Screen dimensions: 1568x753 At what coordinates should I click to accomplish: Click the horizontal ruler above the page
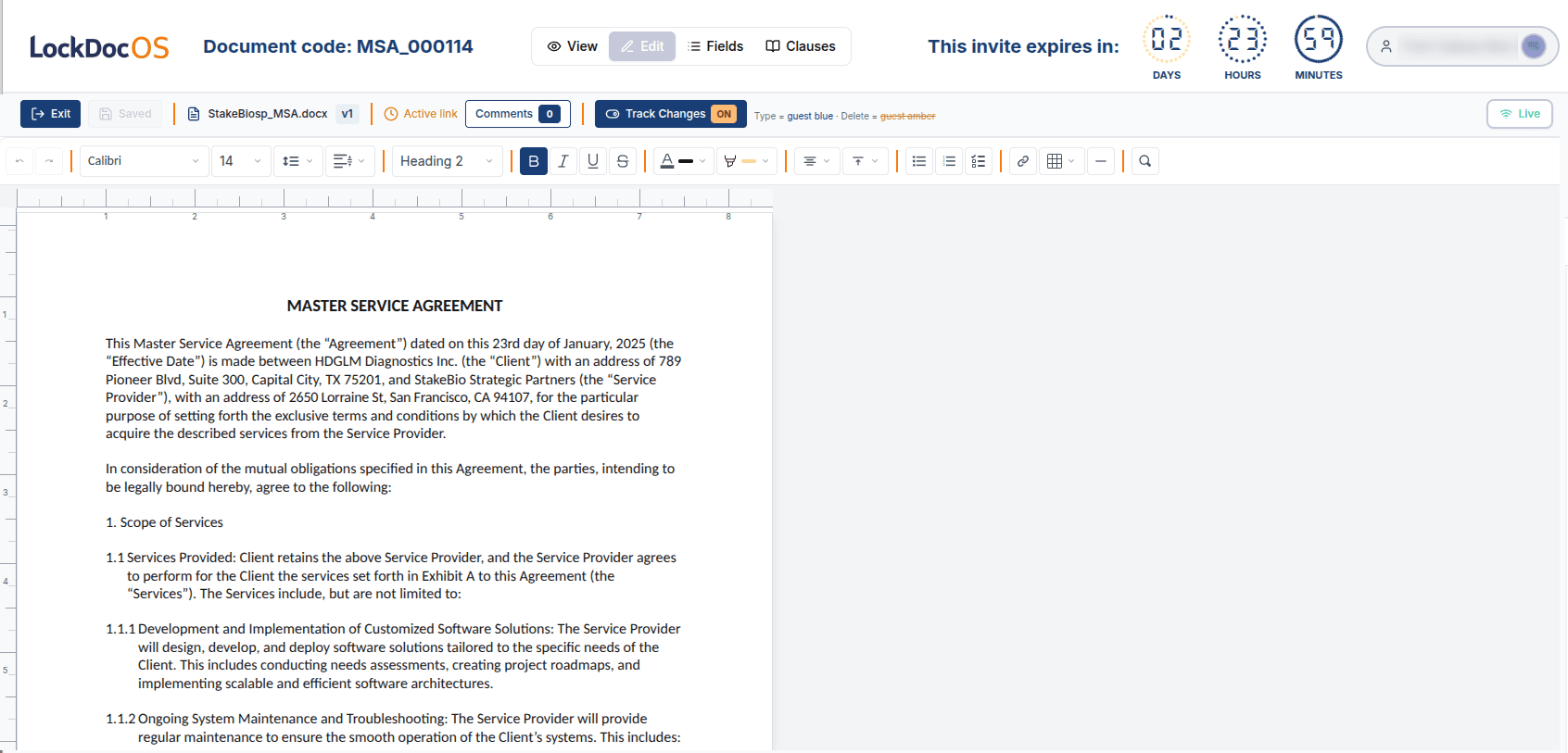click(x=395, y=198)
